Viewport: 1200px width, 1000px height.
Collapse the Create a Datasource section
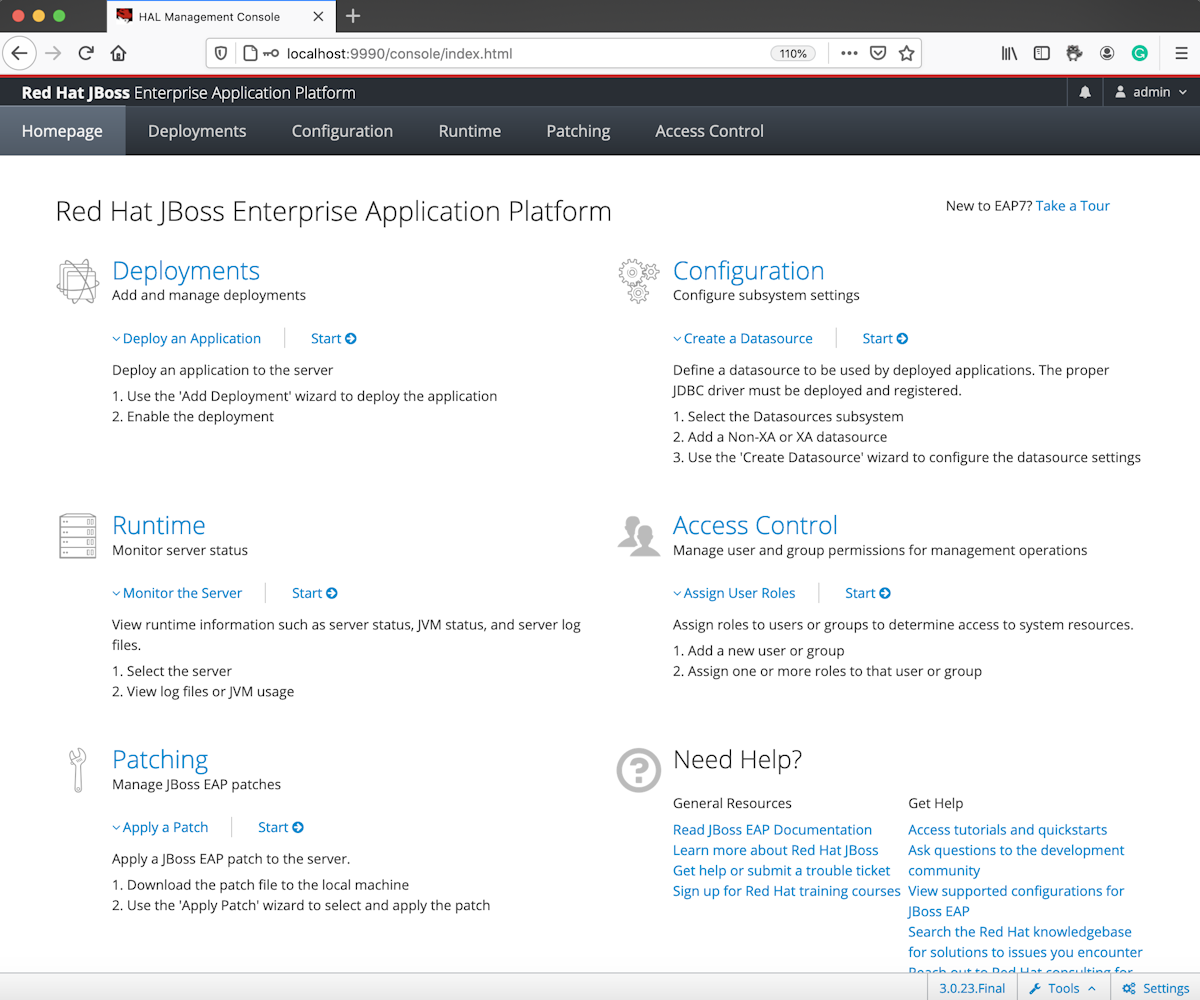[x=743, y=338]
